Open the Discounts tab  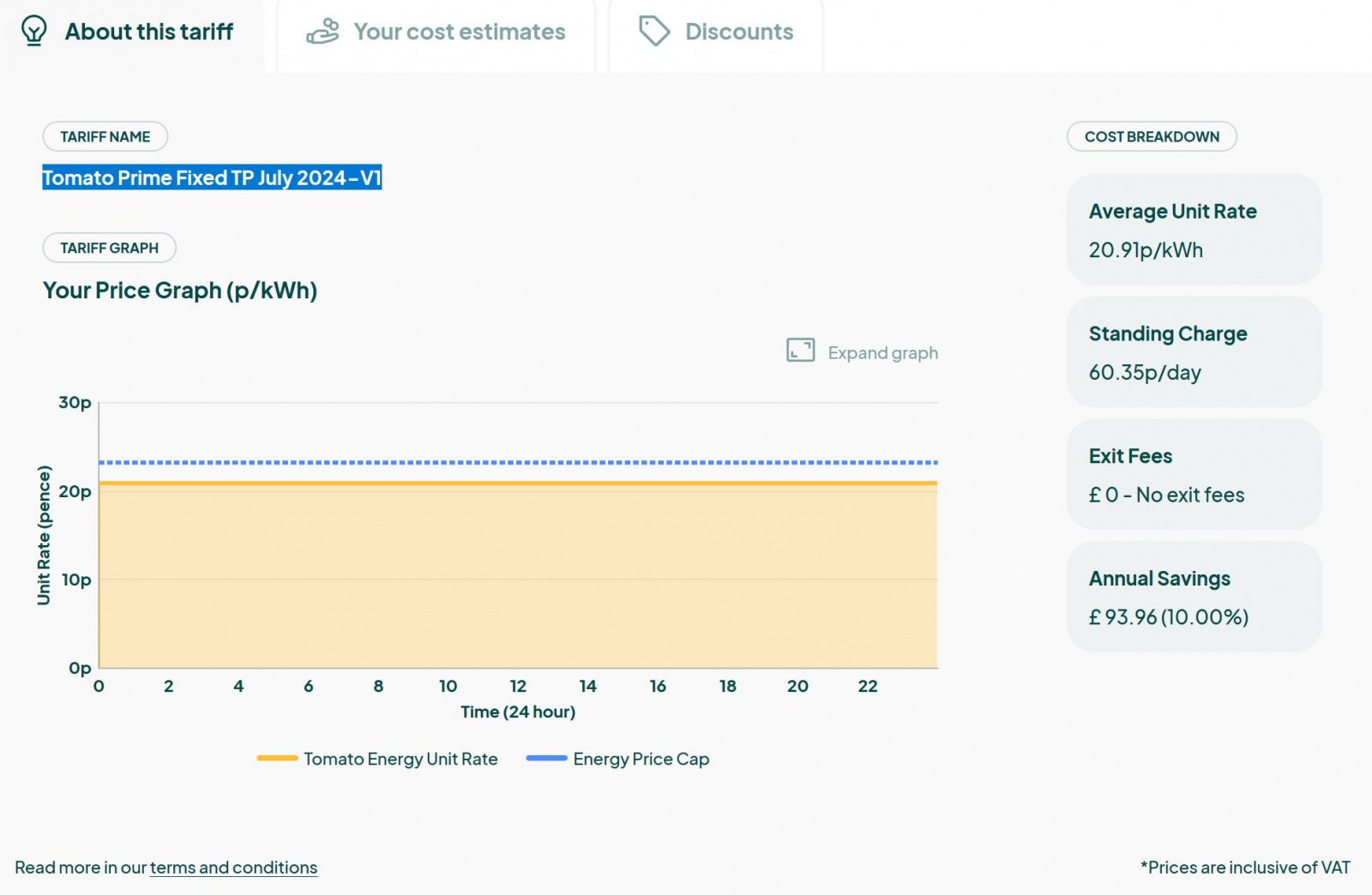pos(716,34)
